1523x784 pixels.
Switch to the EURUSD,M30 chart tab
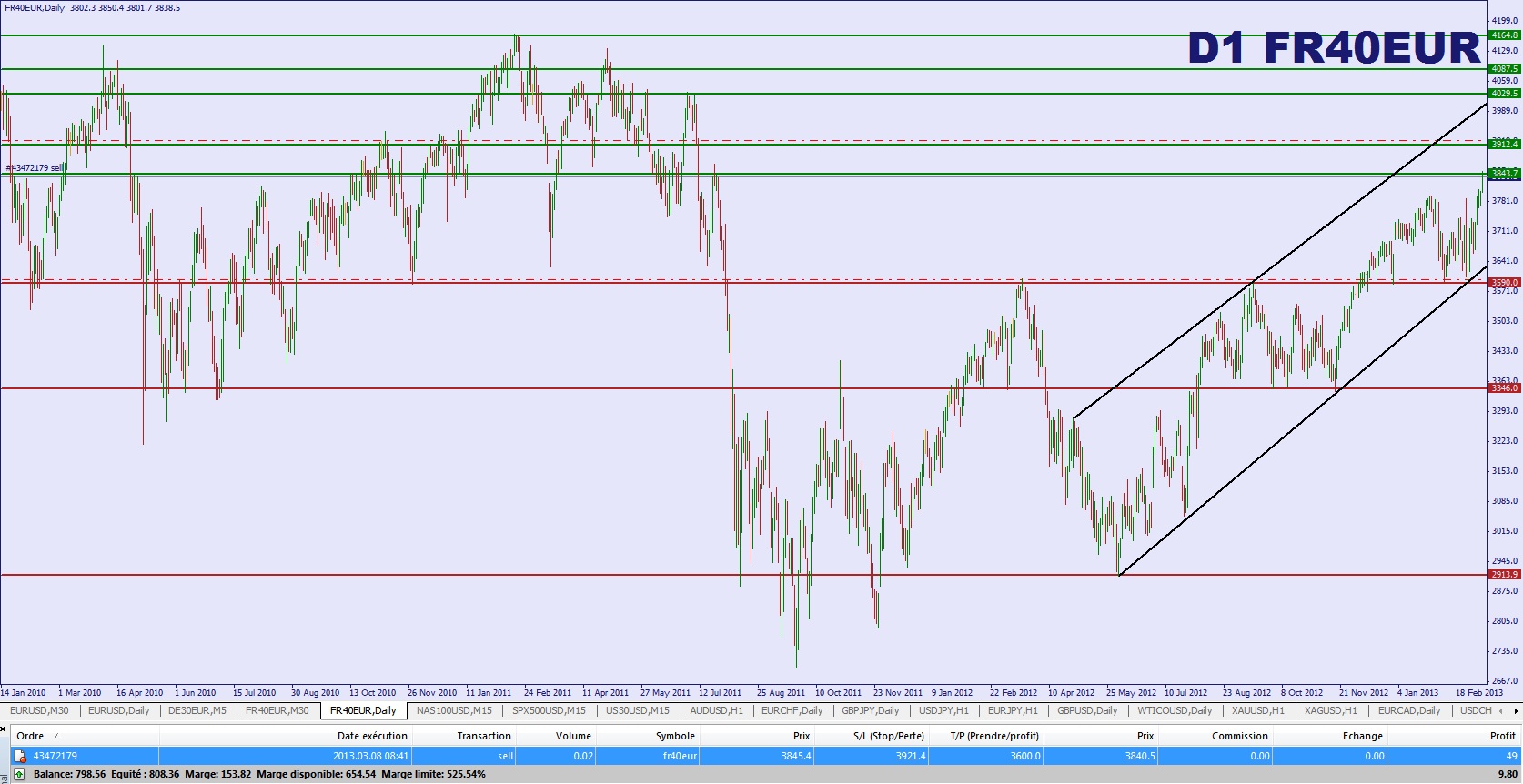point(38,710)
